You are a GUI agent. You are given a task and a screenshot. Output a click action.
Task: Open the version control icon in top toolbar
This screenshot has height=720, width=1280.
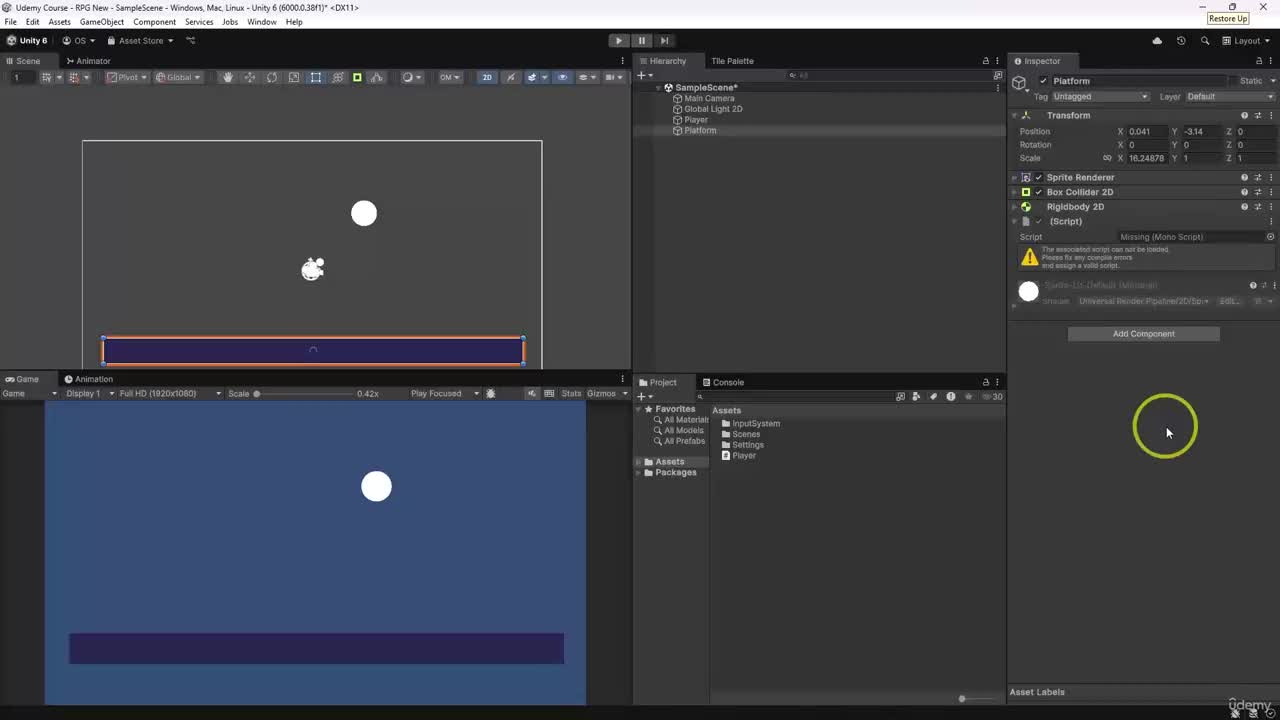[x=190, y=41]
